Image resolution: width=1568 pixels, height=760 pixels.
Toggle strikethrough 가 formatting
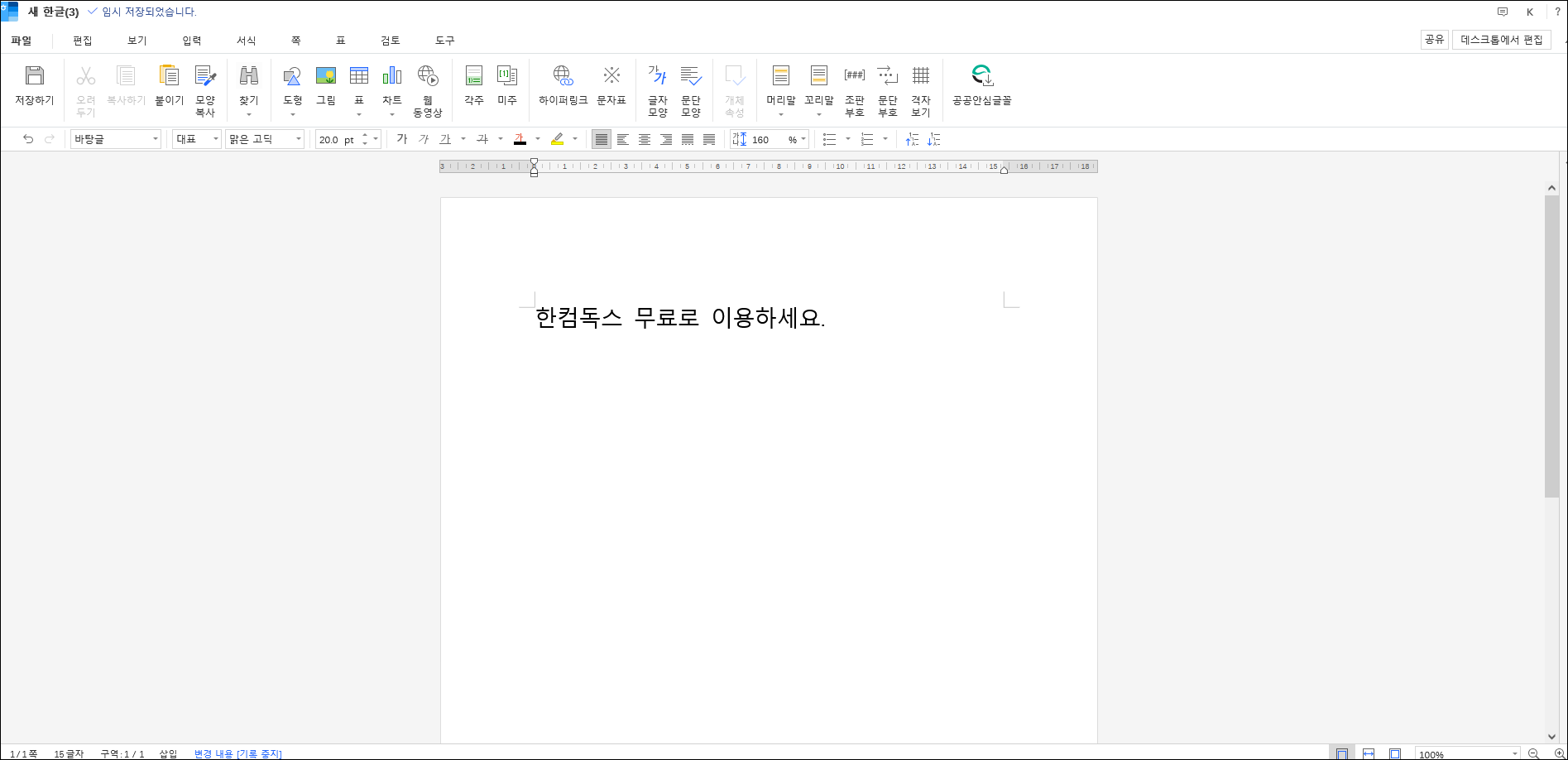click(482, 139)
